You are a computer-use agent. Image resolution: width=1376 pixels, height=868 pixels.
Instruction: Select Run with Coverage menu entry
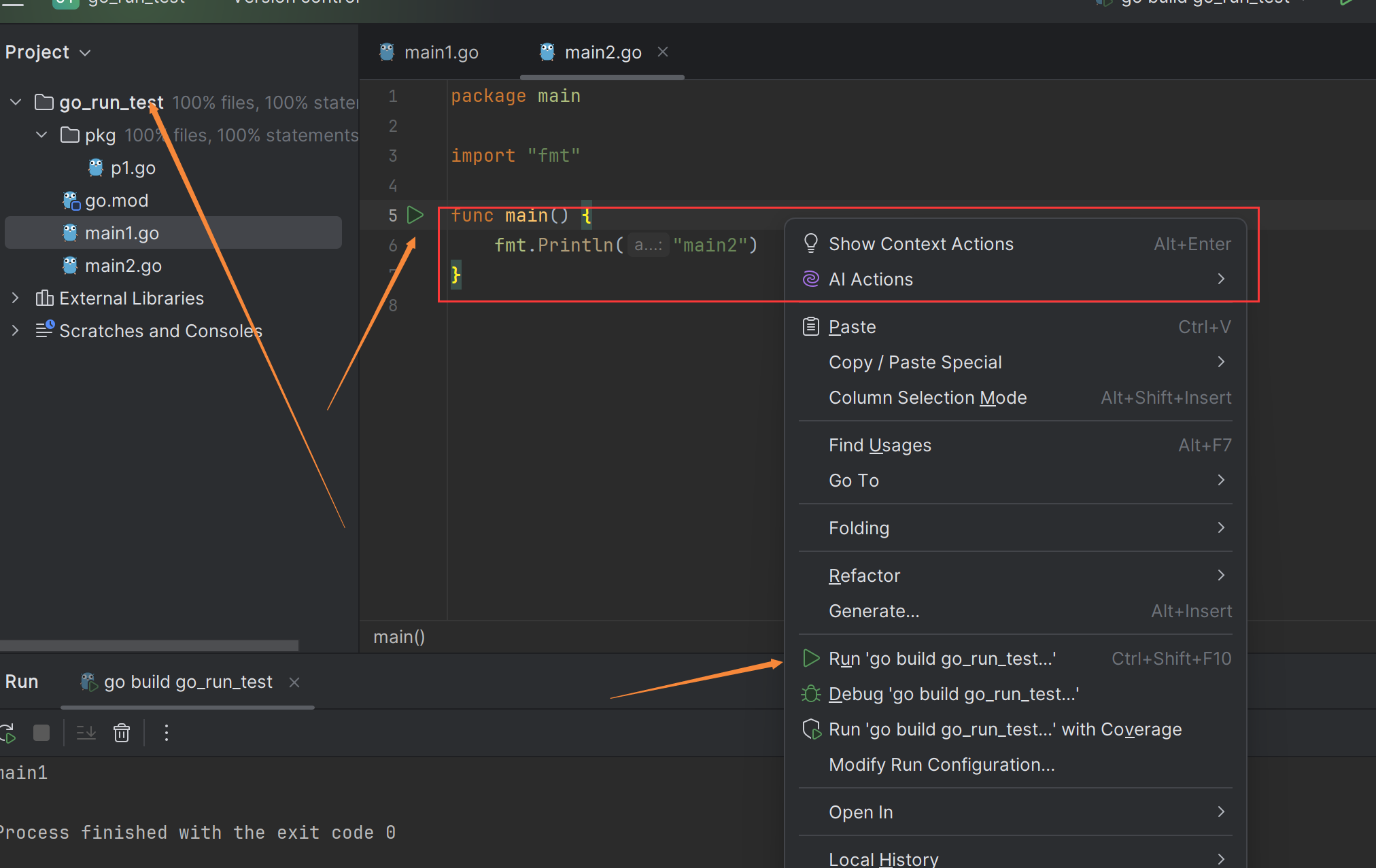pos(1003,729)
